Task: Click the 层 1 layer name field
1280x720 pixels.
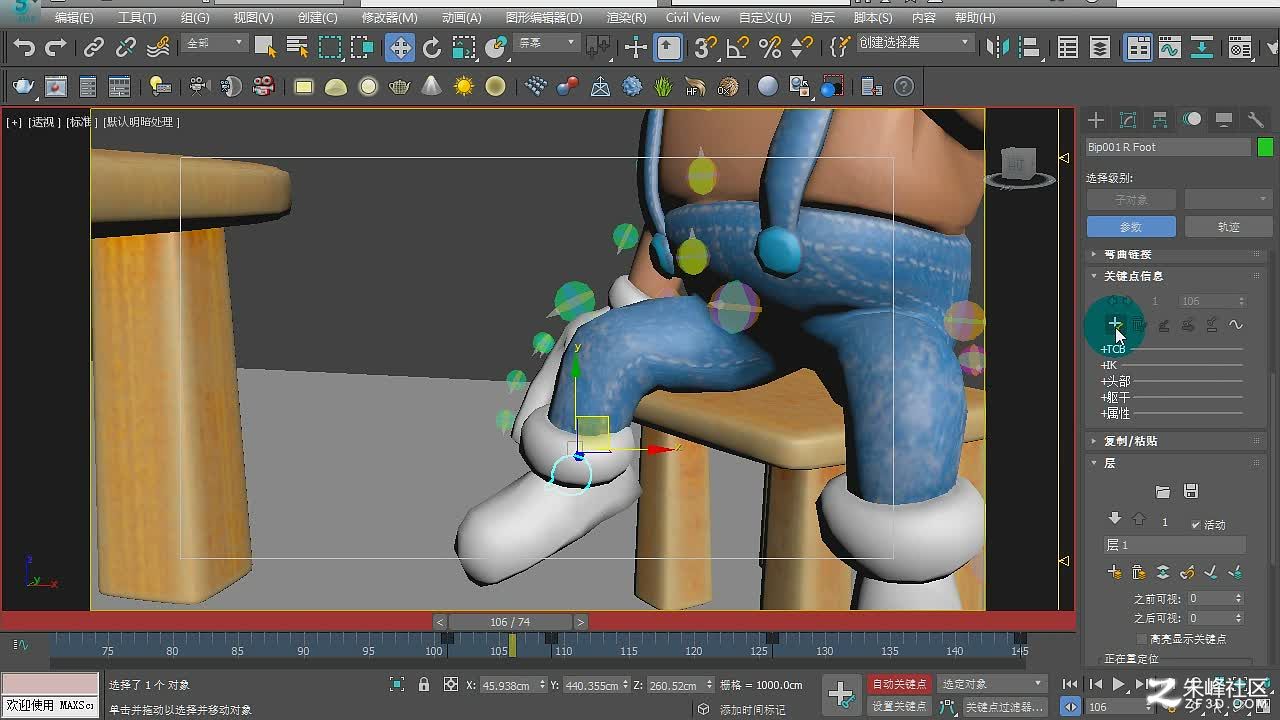Action: tap(1174, 545)
